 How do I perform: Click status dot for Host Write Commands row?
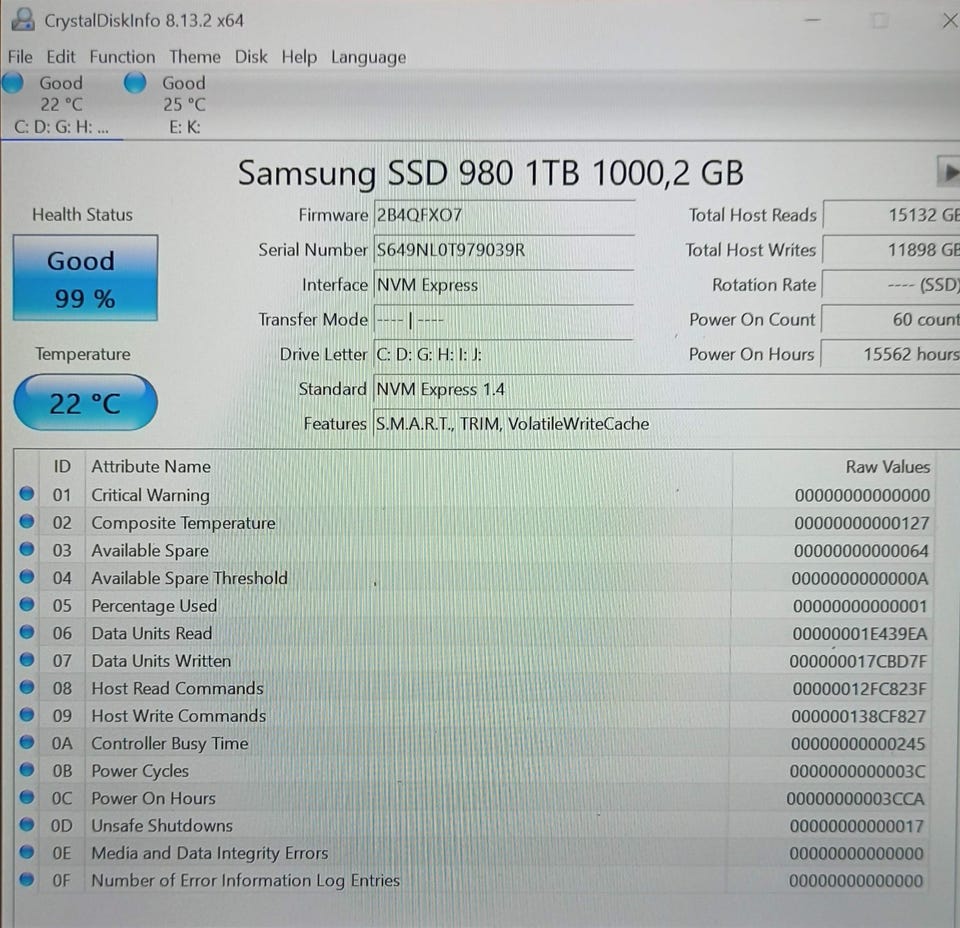(x=26, y=714)
